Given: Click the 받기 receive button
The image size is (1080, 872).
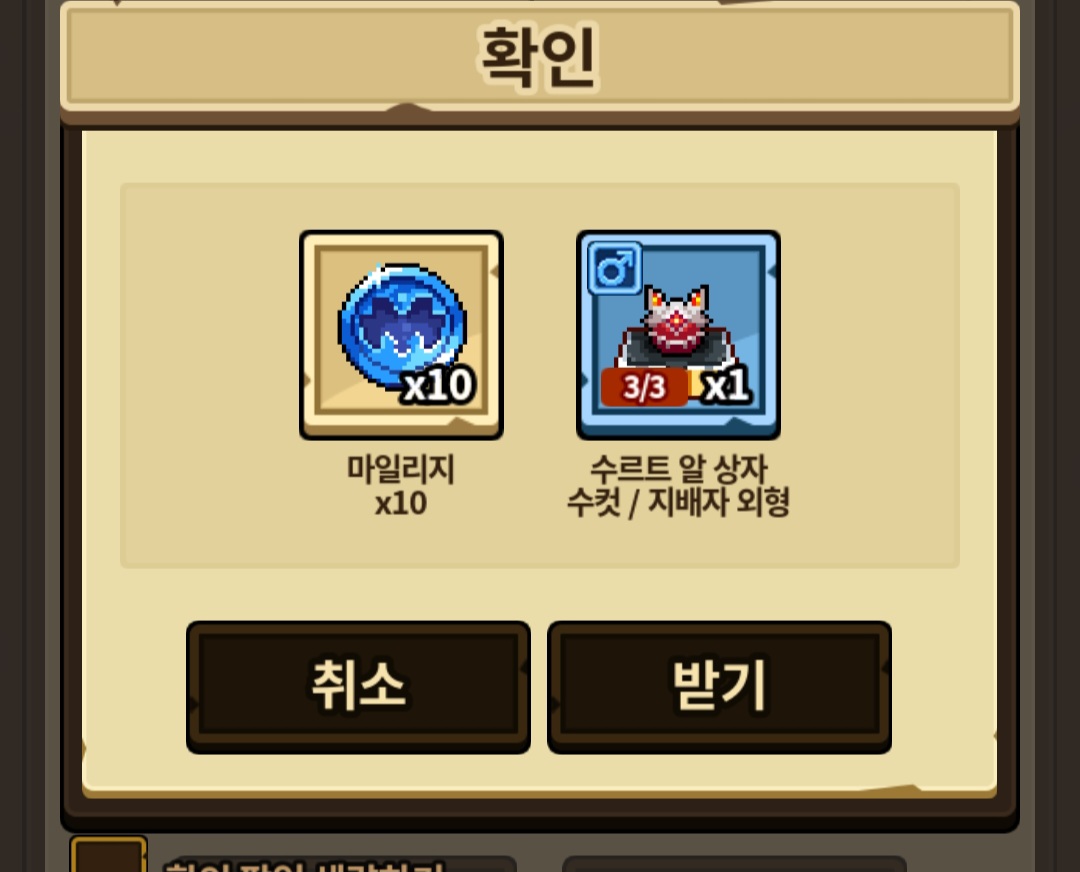Looking at the screenshot, I should pos(719,687).
